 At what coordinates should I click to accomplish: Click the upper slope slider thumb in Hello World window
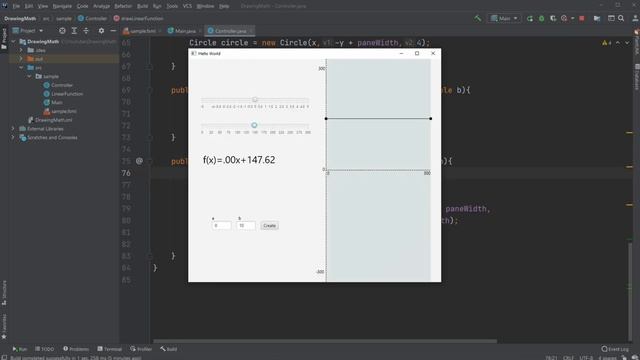[x=255, y=99]
